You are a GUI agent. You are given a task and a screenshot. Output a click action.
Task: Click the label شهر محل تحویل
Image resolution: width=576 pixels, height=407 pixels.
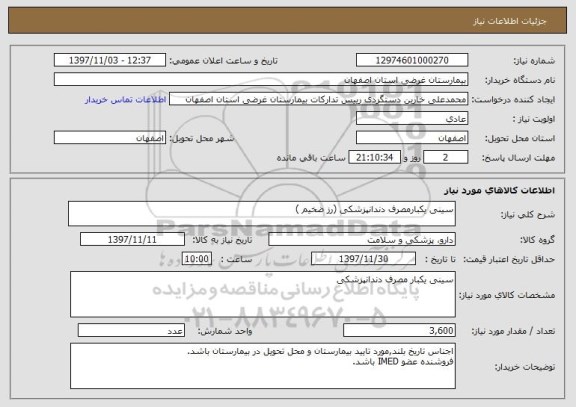click(202, 138)
